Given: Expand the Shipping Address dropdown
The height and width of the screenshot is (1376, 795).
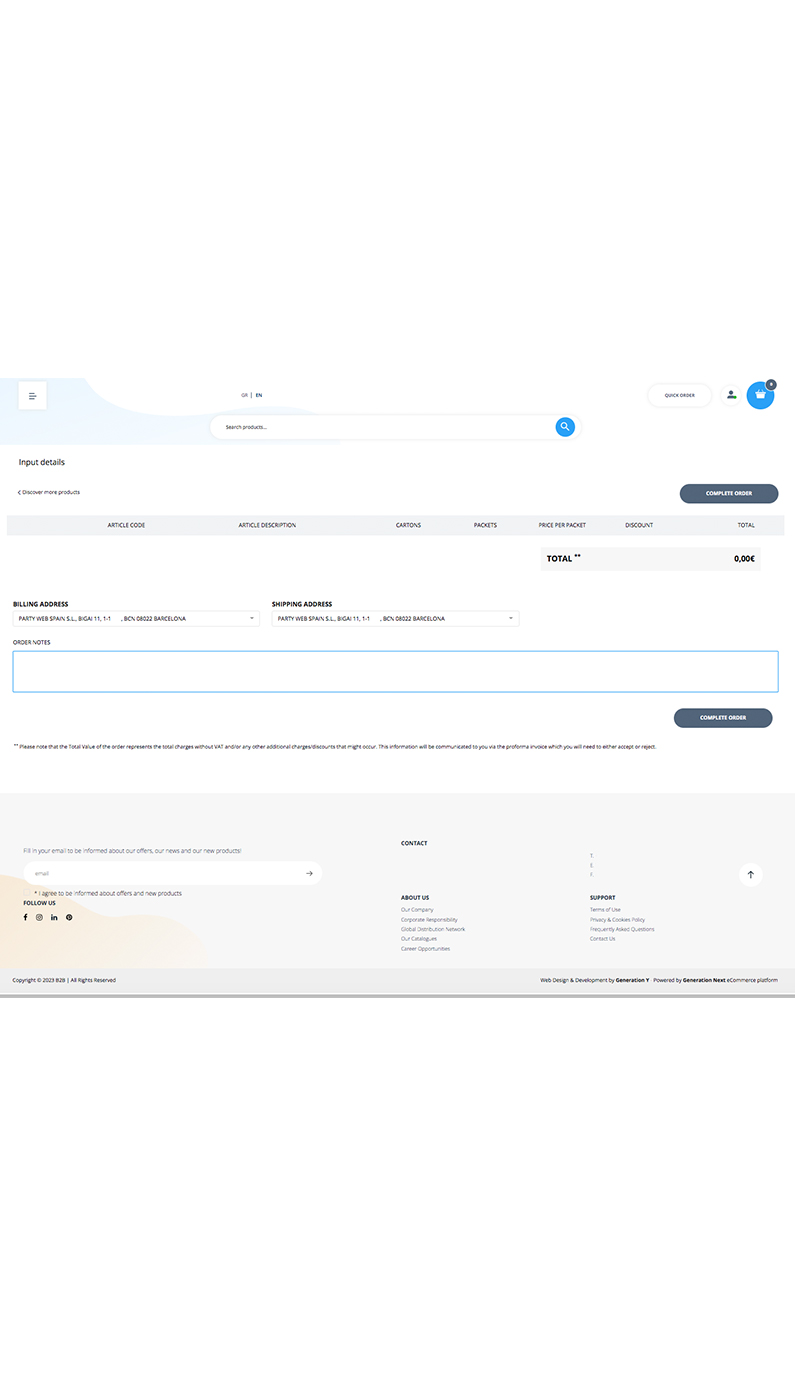Looking at the screenshot, I should pos(395,619).
